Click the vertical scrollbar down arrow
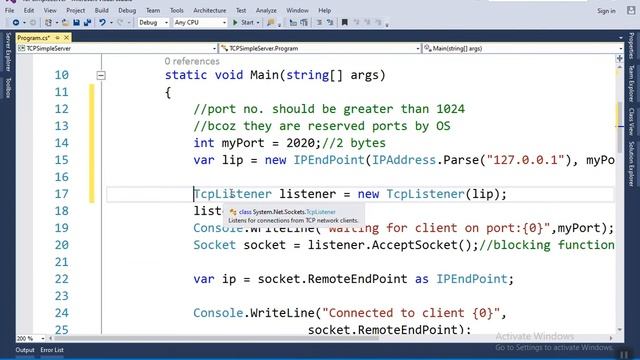The height and width of the screenshot is (360, 640). coord(620,330)
